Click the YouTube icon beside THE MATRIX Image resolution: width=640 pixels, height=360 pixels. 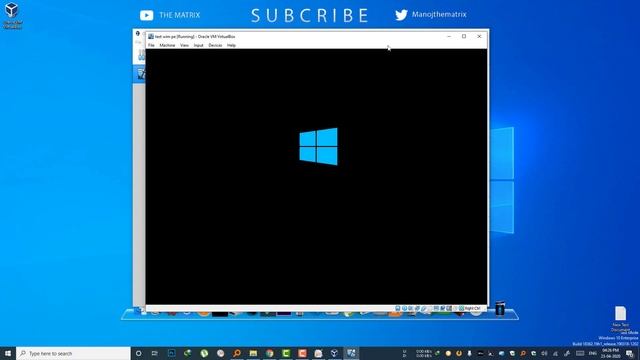click(x=147, y=15)
